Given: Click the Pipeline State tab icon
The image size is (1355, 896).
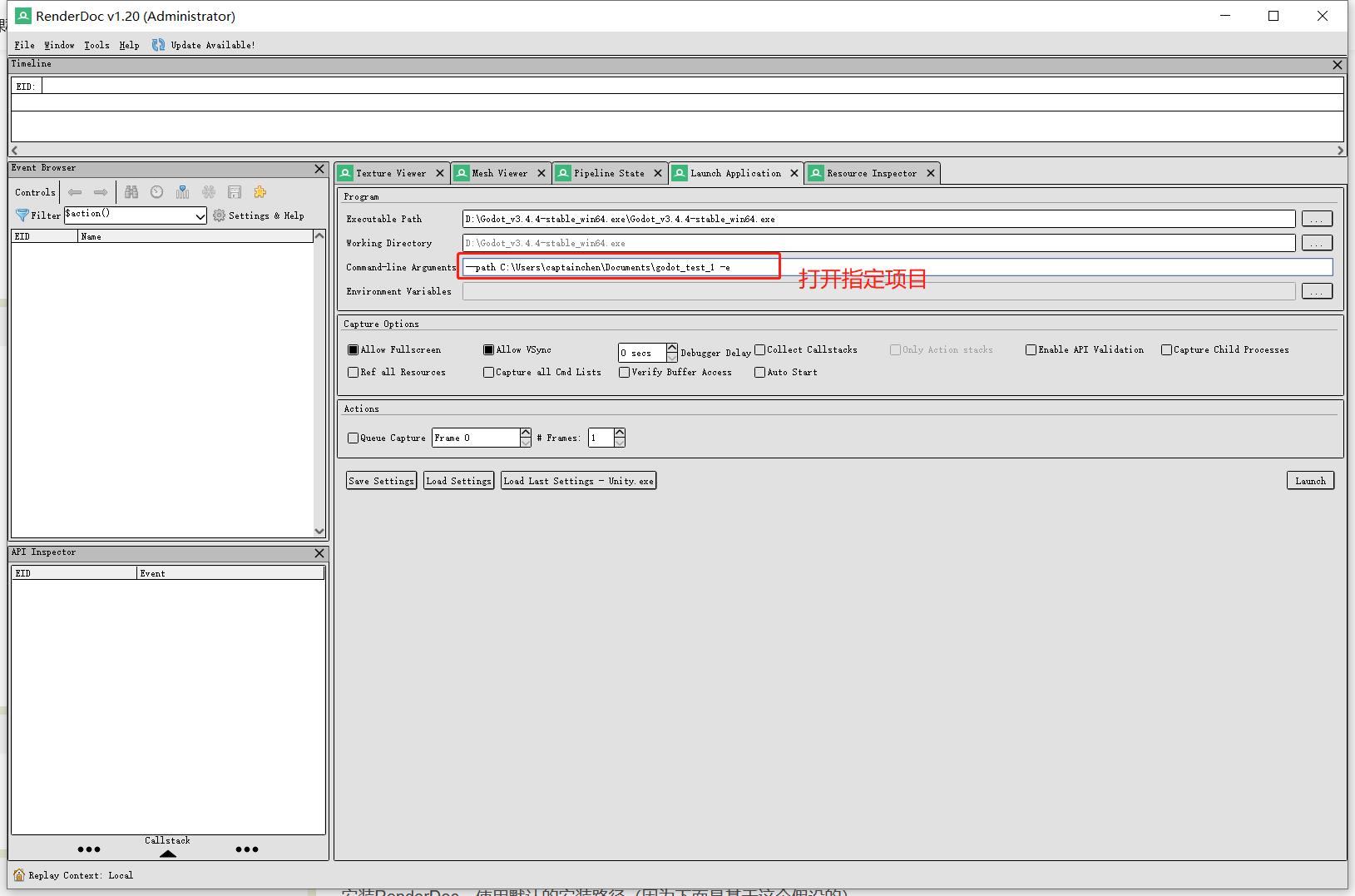Looking at the screenshot, I should coord(563,173).
